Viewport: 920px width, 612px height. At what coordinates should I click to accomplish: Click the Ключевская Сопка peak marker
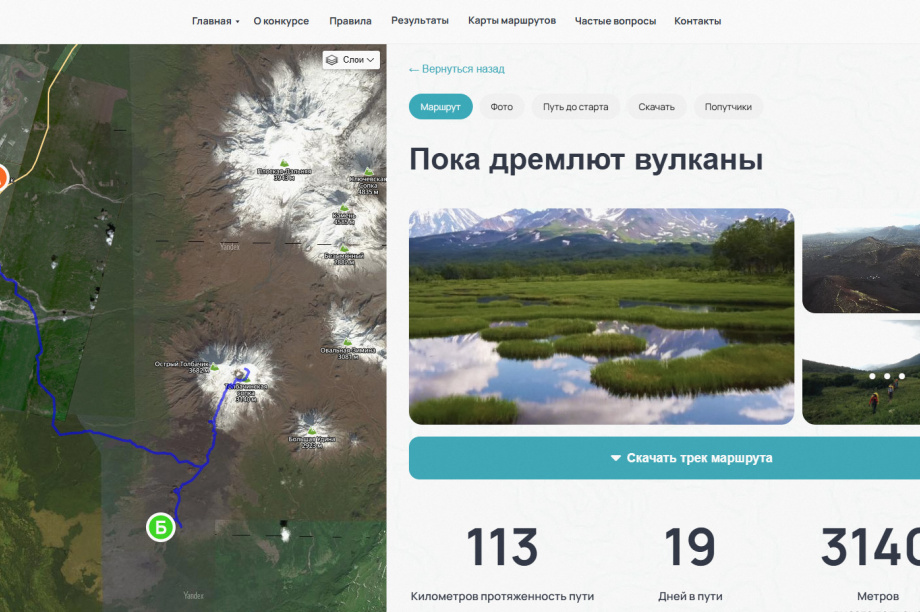pos(368,171)
